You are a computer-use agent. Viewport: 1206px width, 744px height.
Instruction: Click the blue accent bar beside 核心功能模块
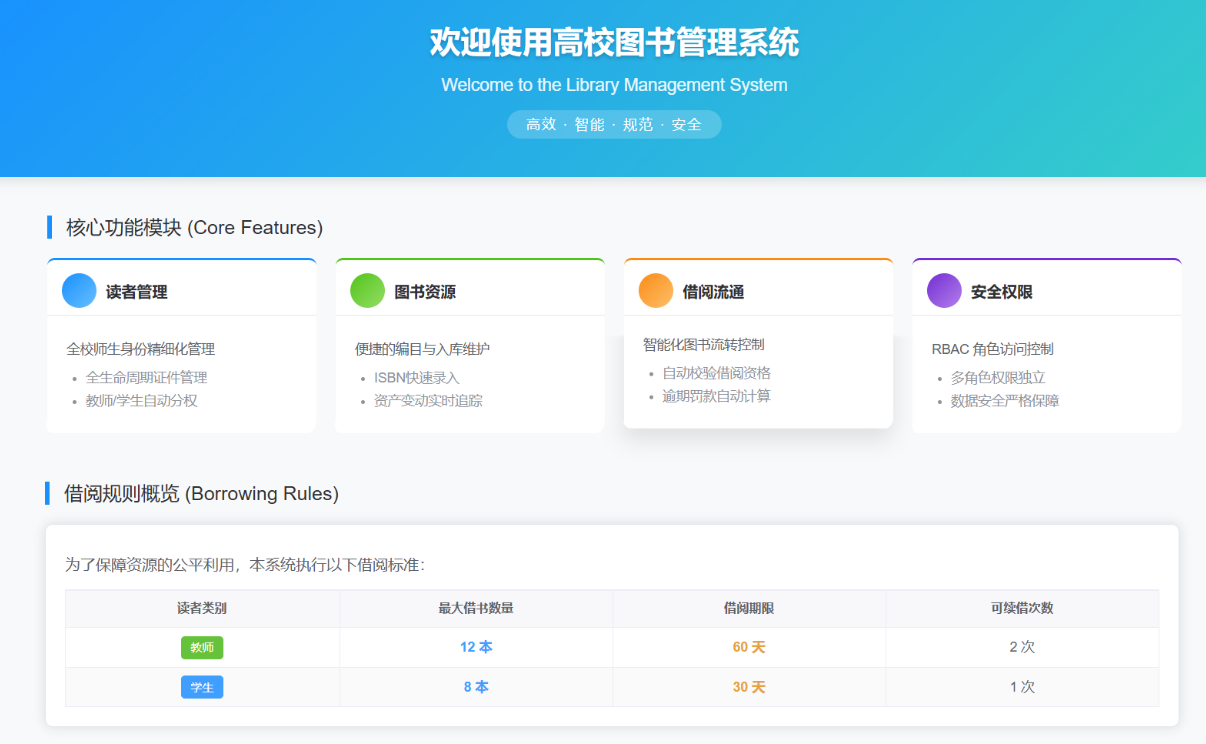(47, 227)
